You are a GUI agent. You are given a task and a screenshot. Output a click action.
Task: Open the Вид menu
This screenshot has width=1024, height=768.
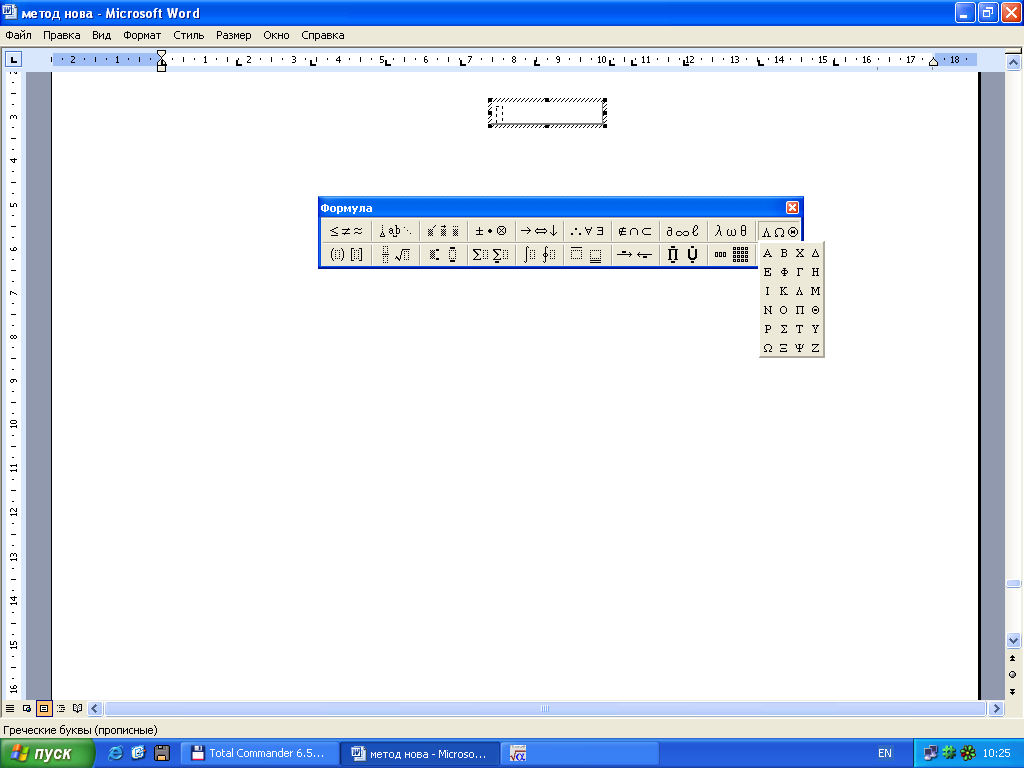coord(101,35)
